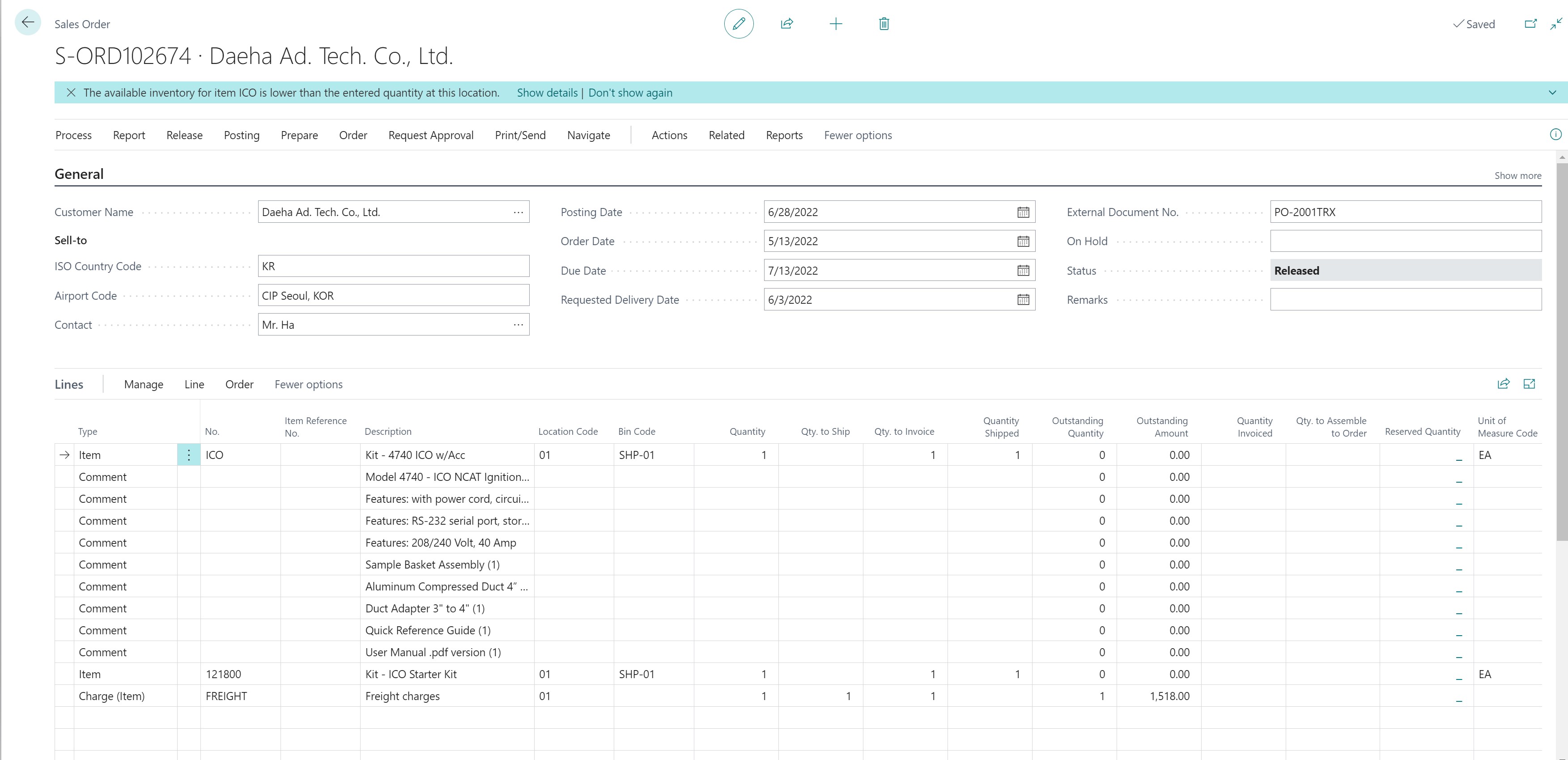The width and height of the screenshot is (1568, 760).
Task: Click Show more in General section
Action: coord(1517,175)
